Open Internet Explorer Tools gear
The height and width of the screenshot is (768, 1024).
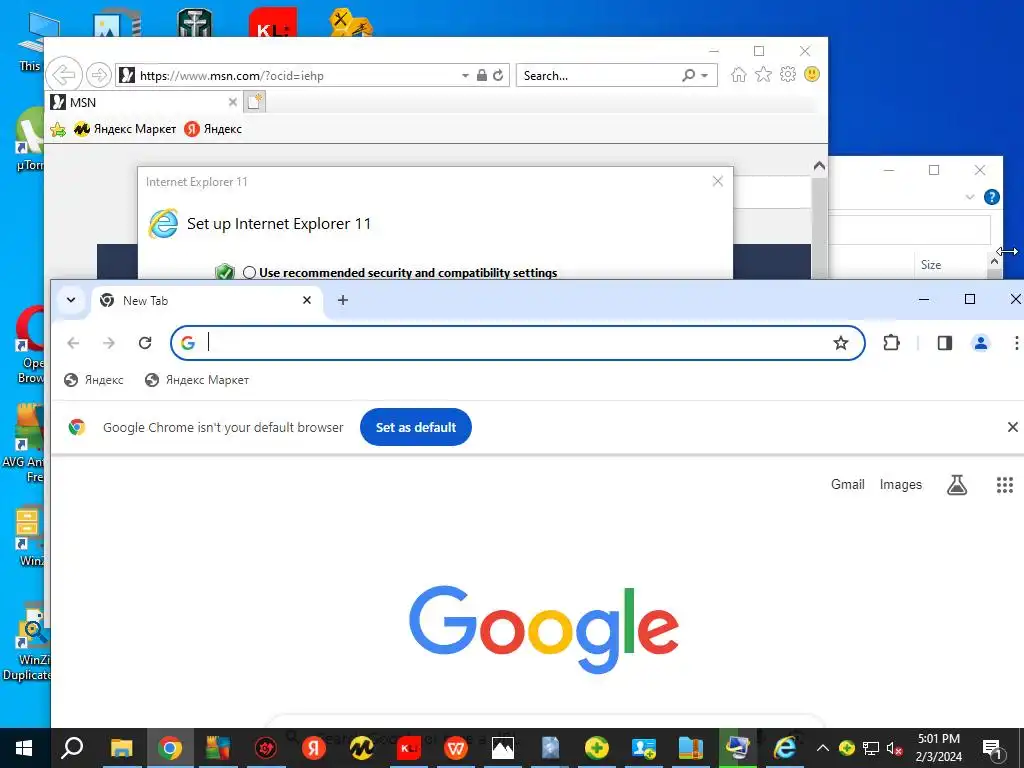point(788,74)
